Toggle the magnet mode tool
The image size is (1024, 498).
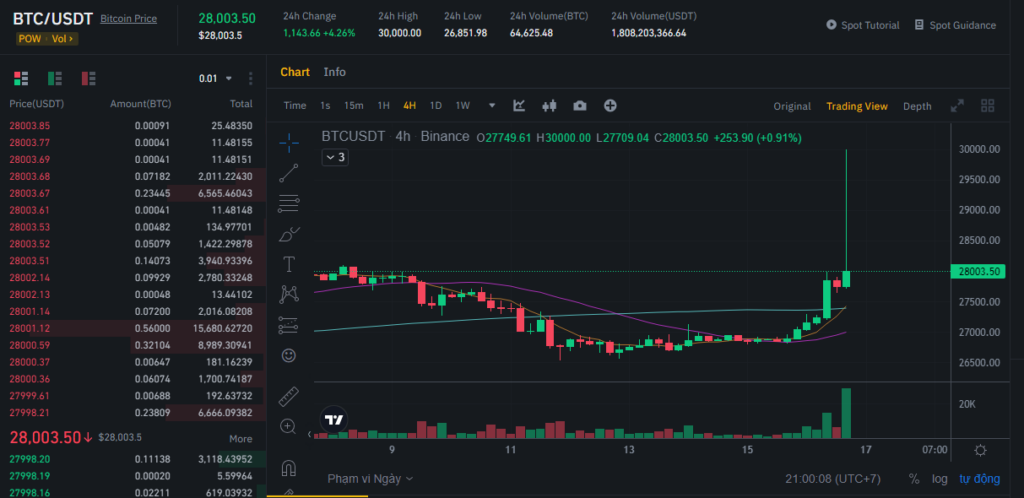pyautogui.click(x=289, y=468)
